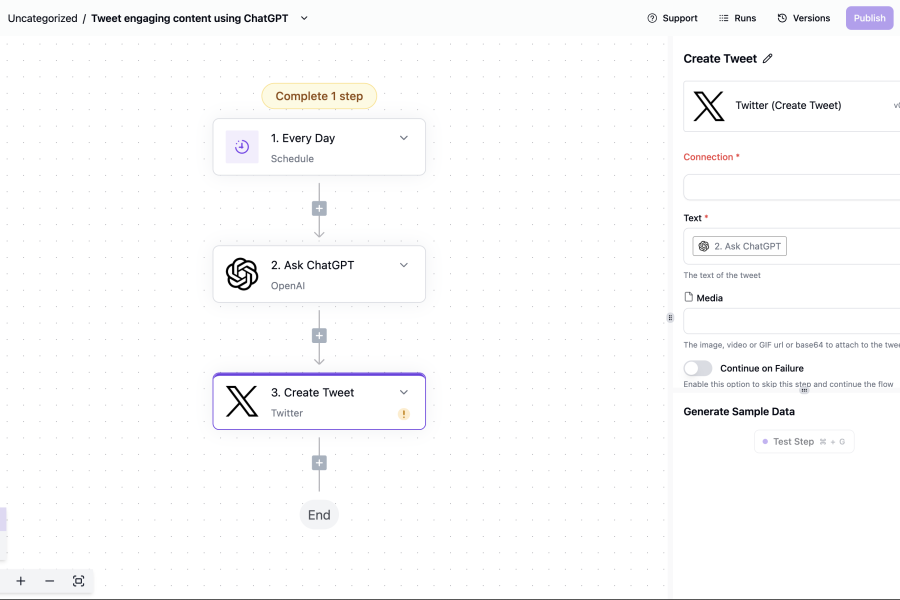The width and height of the screenshot is (900, 600).
Task: Toggle the Continue on Failure switch
Action: [x=697, y=368]
